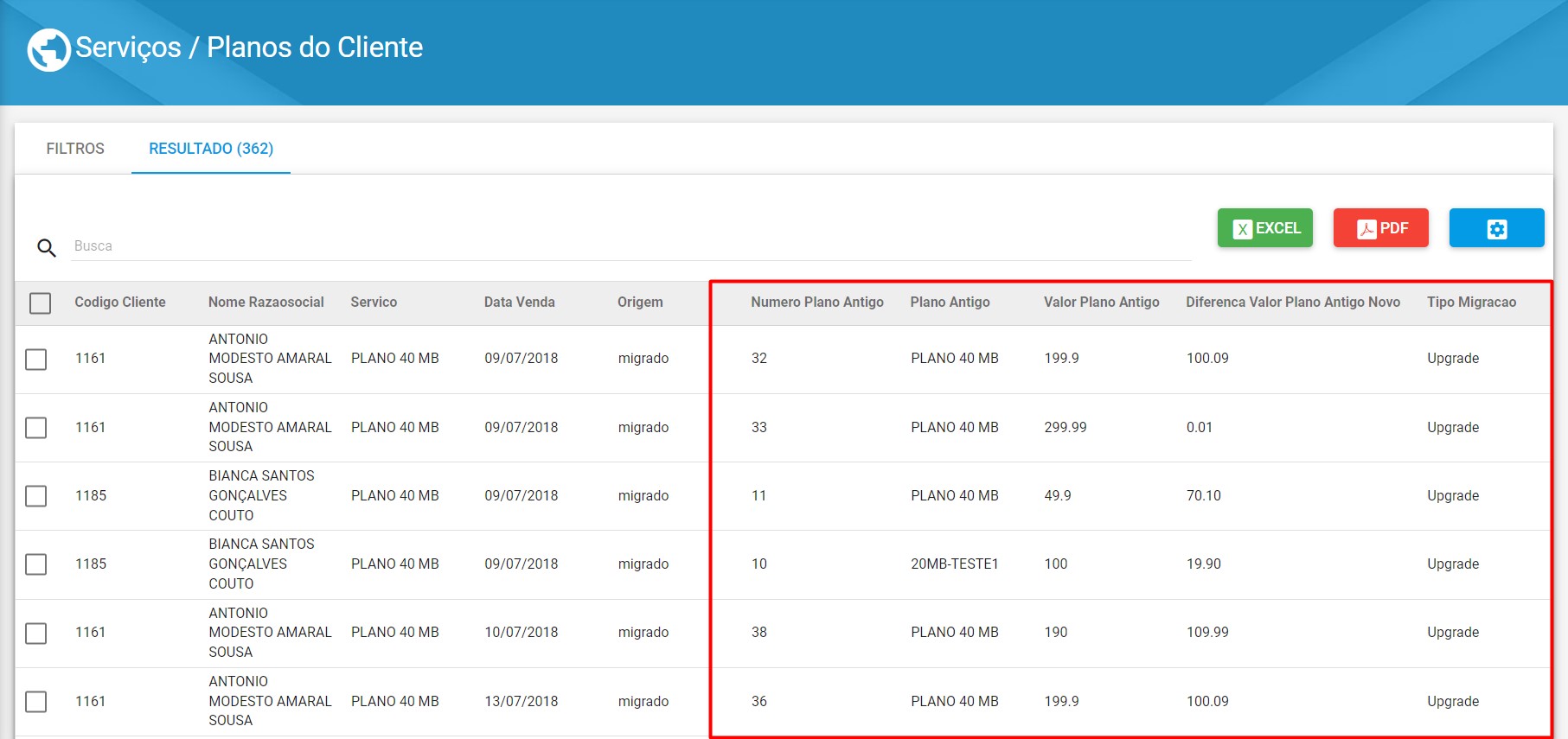The height and width of the screenshot is (739, 1568).
Task: Switch to the FILTROS tab
Action: pos(75,149)
